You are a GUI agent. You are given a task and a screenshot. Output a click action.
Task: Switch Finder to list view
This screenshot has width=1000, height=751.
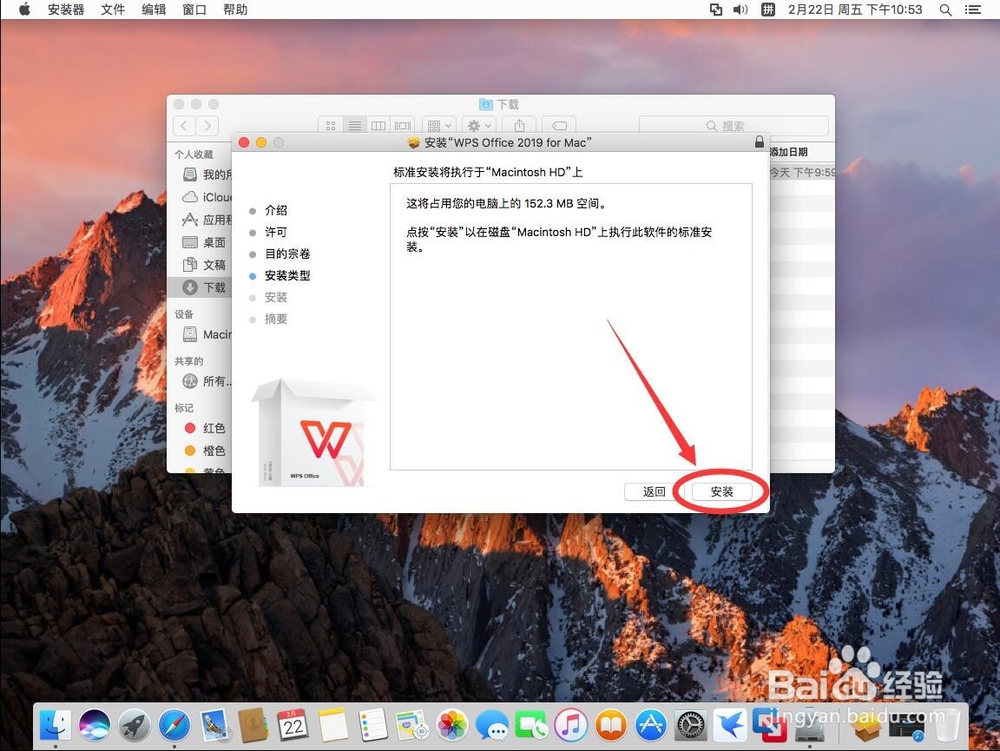click(x=355, y=126)
